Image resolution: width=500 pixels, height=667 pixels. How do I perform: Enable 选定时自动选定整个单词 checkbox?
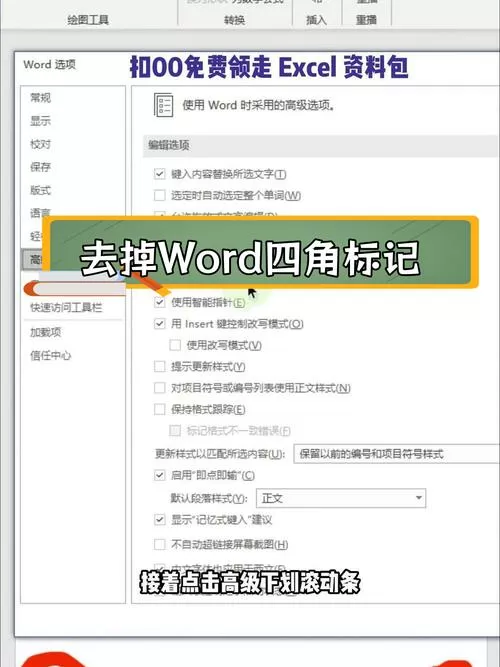click(160, 195)
